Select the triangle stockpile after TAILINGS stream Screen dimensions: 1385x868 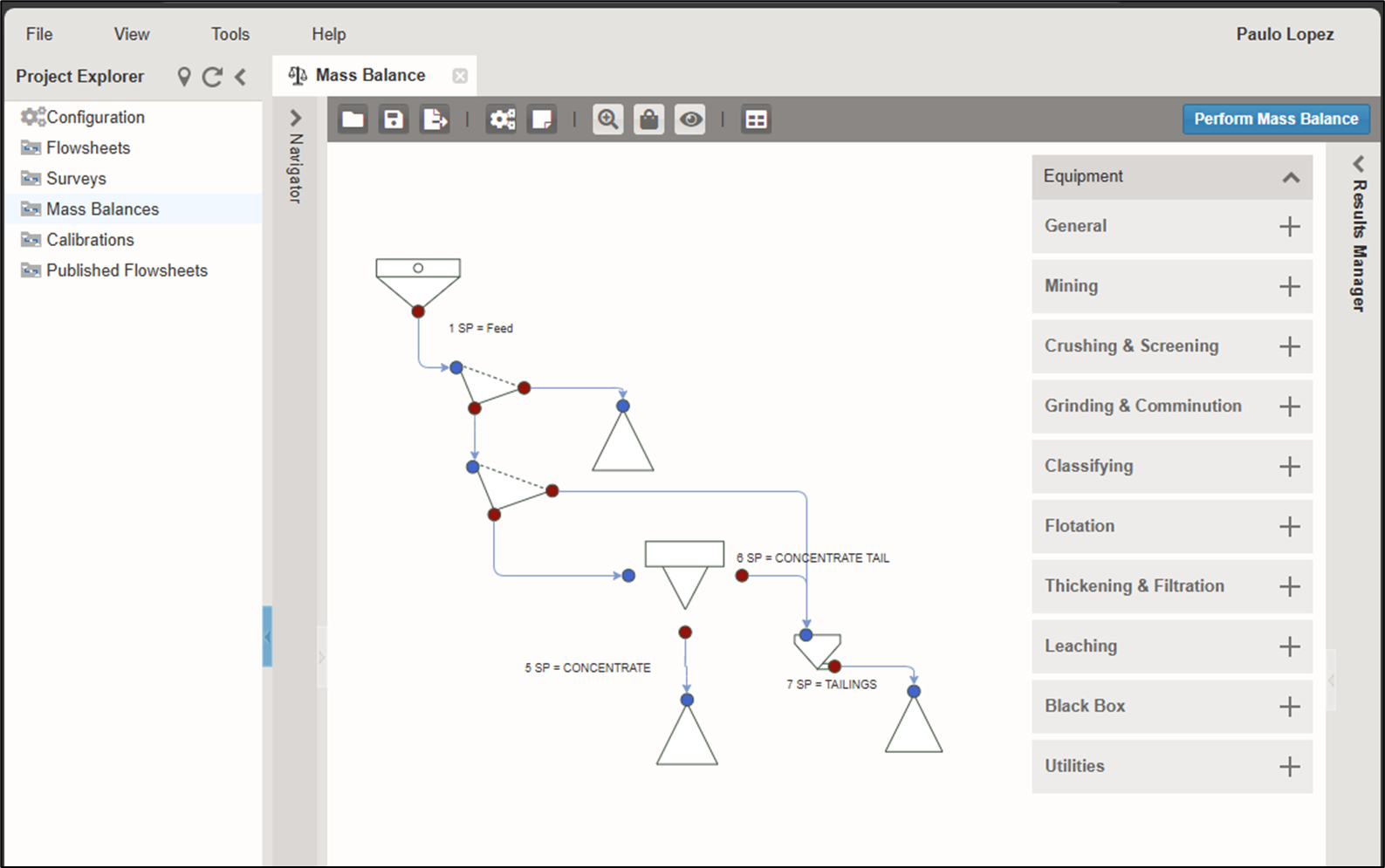[x=914, y=724]
